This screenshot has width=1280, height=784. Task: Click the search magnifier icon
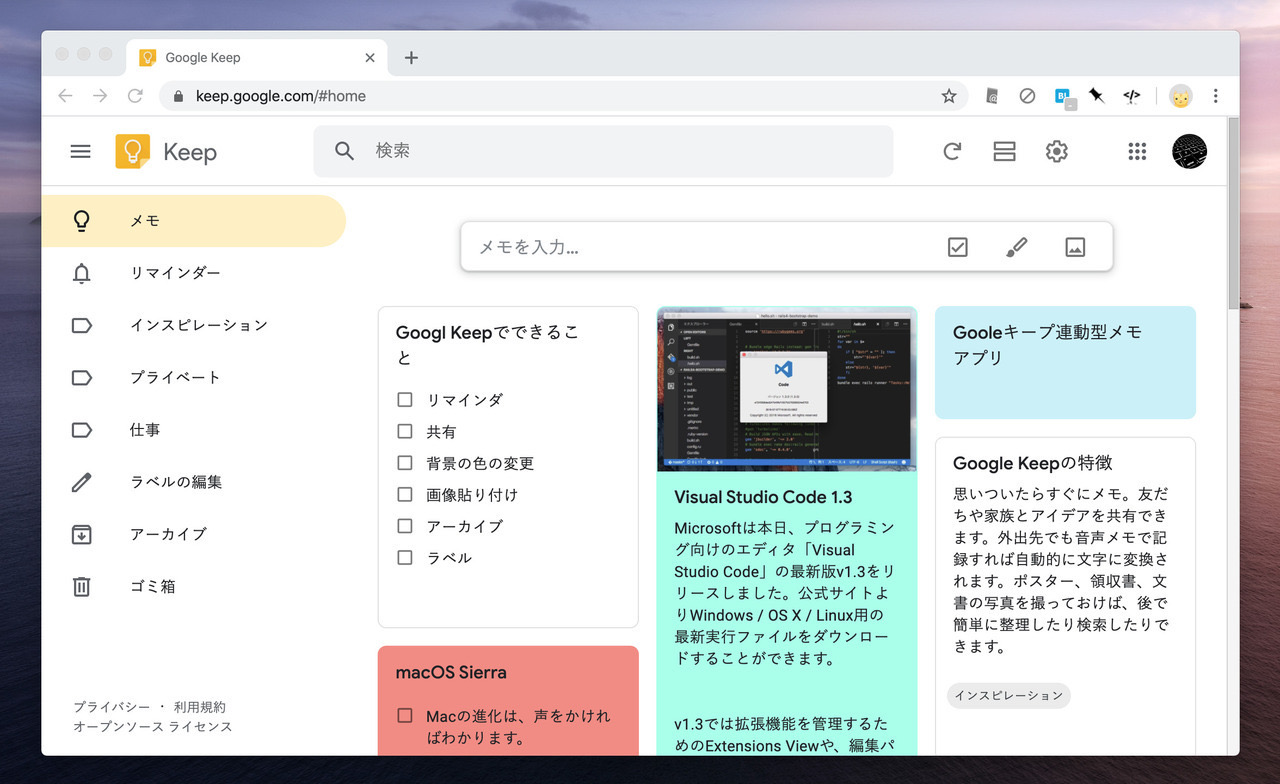click(x=344, y=151)
